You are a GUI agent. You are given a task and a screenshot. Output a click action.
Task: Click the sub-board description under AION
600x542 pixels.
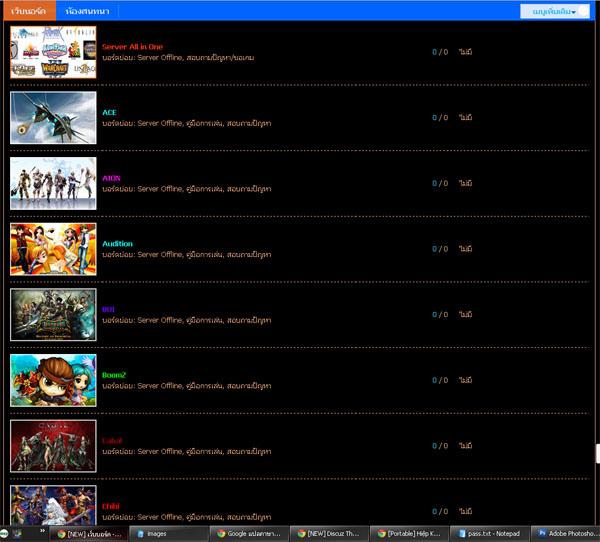click(187, 189)
